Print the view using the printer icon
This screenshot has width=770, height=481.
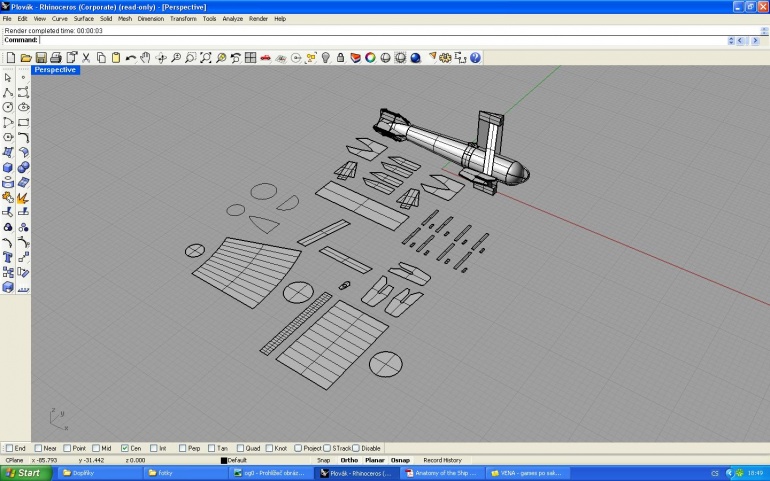56,58
